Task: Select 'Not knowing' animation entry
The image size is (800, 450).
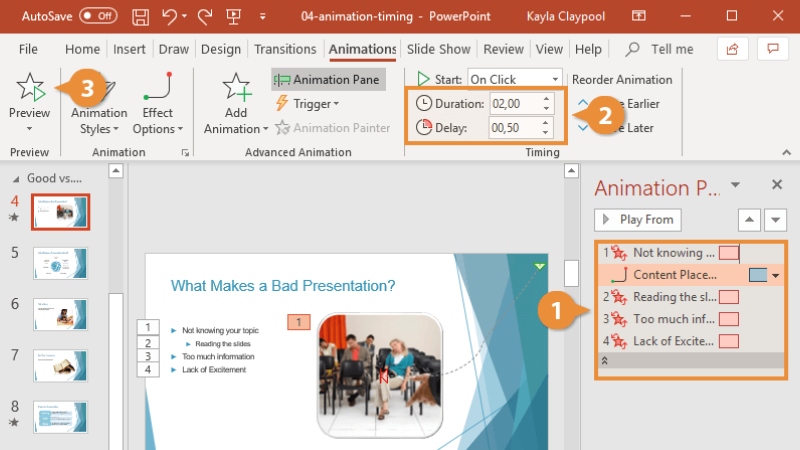Action: tap(691, 253)
